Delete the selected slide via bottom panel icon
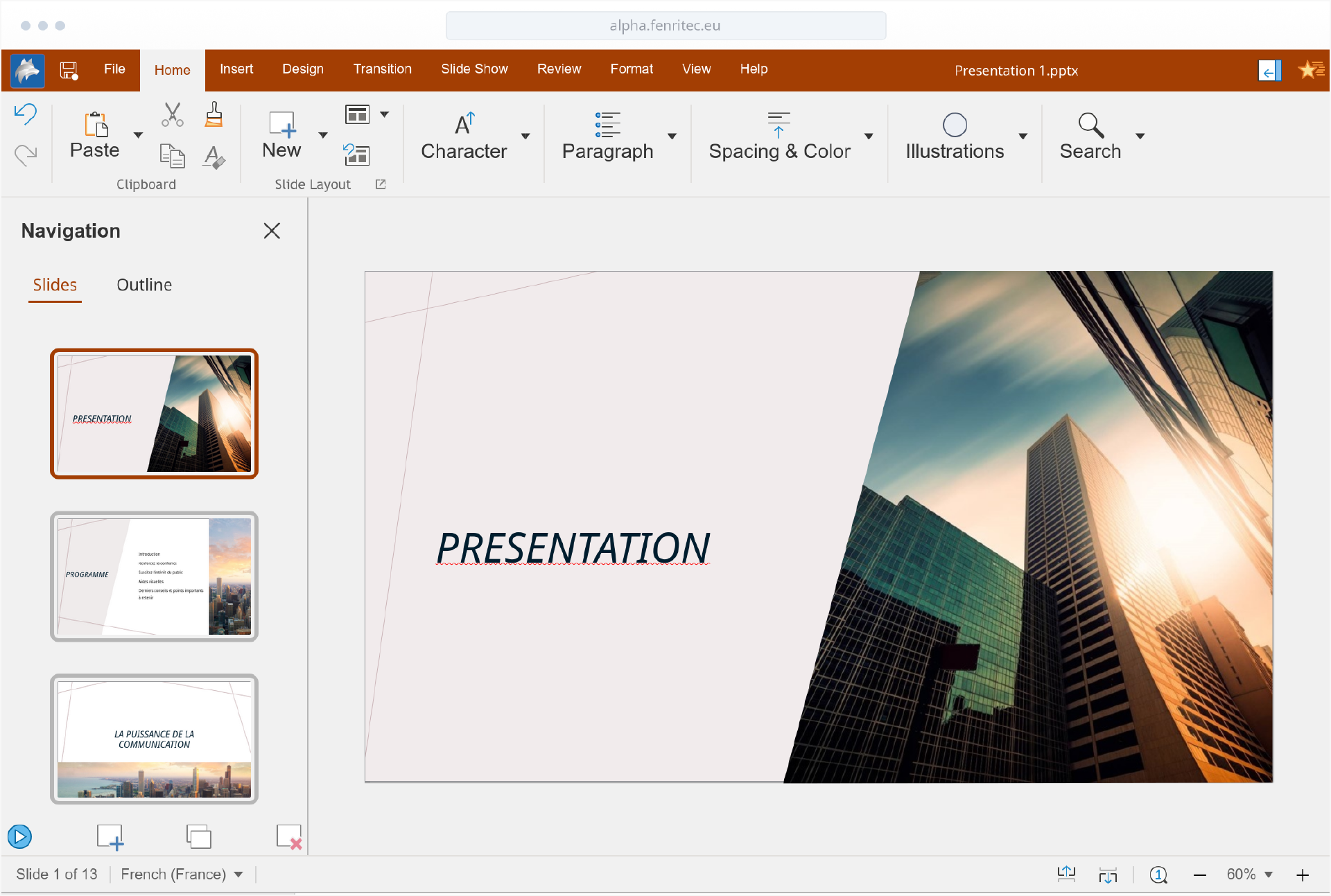1331x896 pixels. click(x=289, y=836)
